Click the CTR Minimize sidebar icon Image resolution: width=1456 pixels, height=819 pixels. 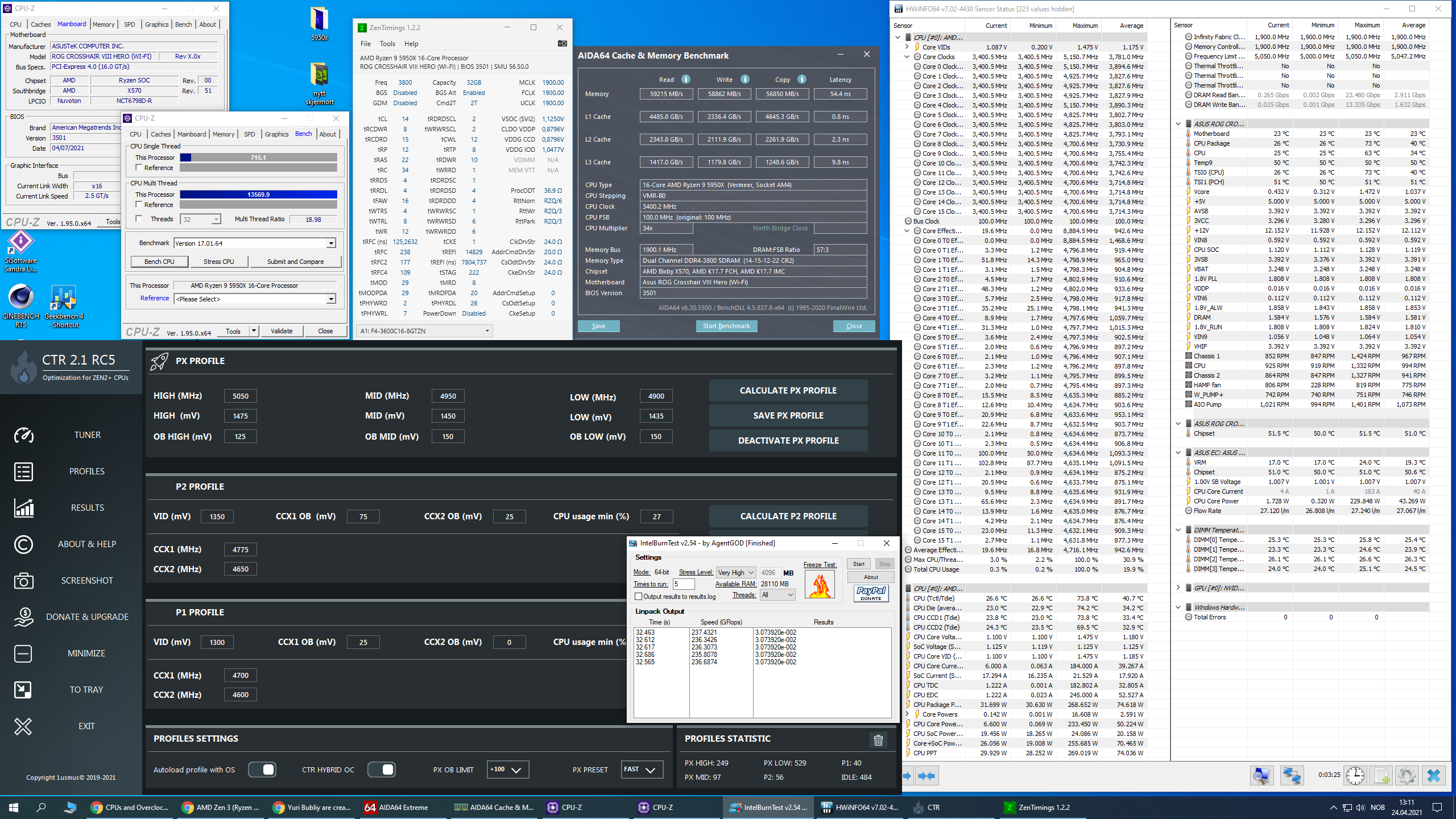(23, 653)
